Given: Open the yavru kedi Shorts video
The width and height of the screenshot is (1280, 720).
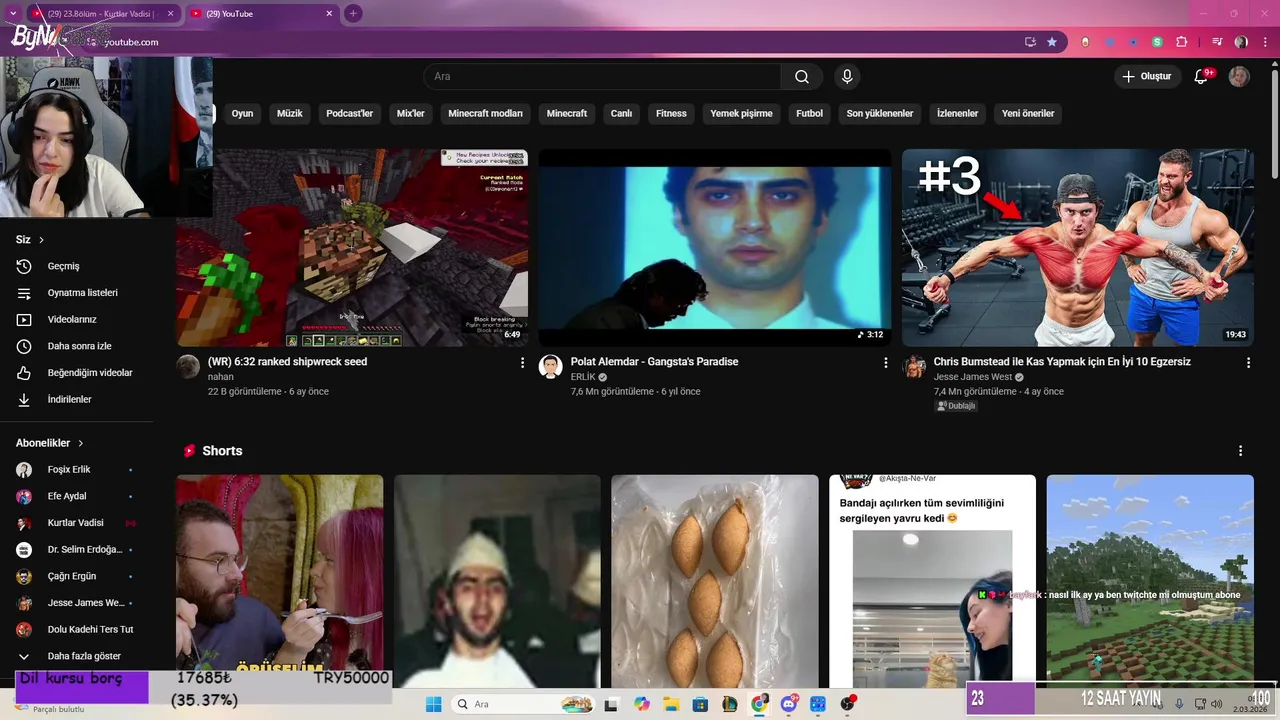Looking at the screenshot, I should coord(932,581).
